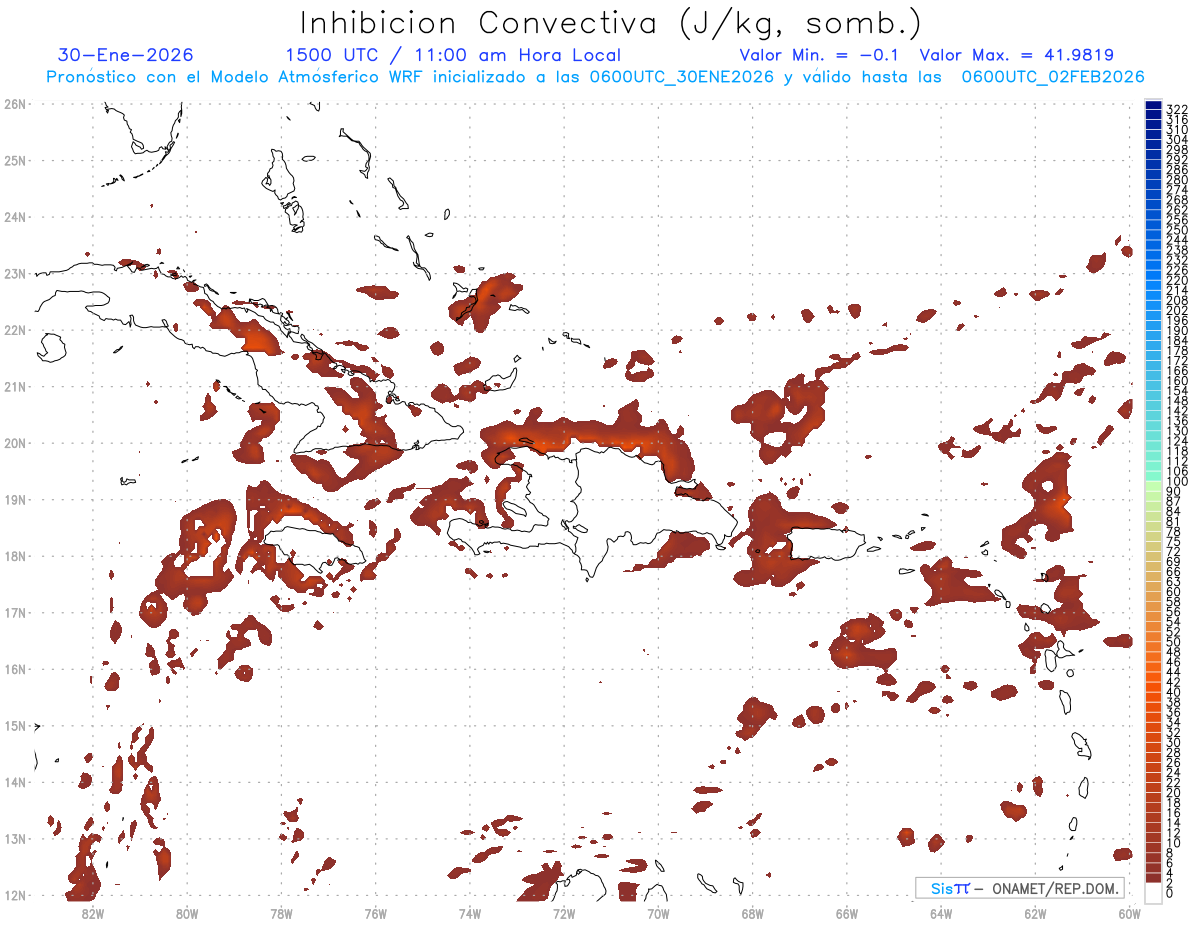
Task: Click the '23N' latitude label
Action: [14, 273]
